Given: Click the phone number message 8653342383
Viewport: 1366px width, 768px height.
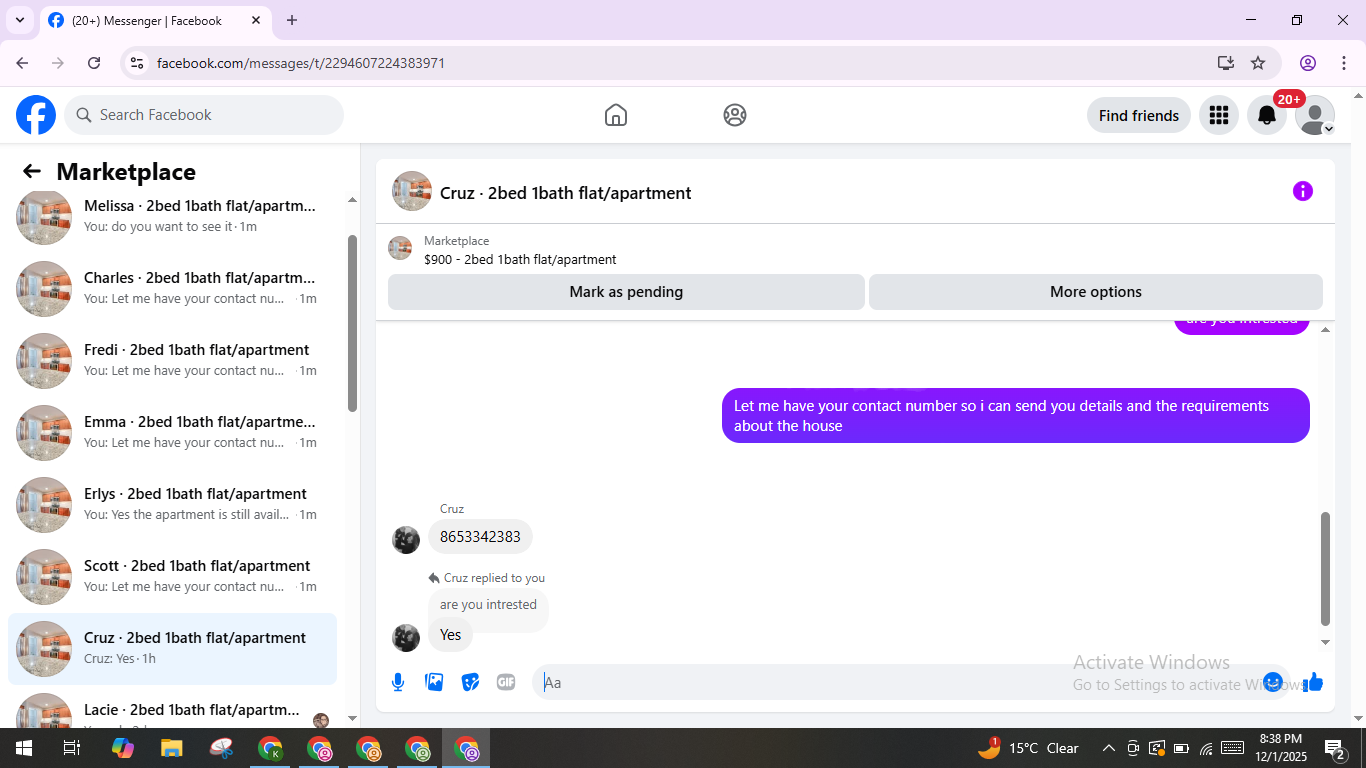Looking at the screenshot, I should click(480, 537).
